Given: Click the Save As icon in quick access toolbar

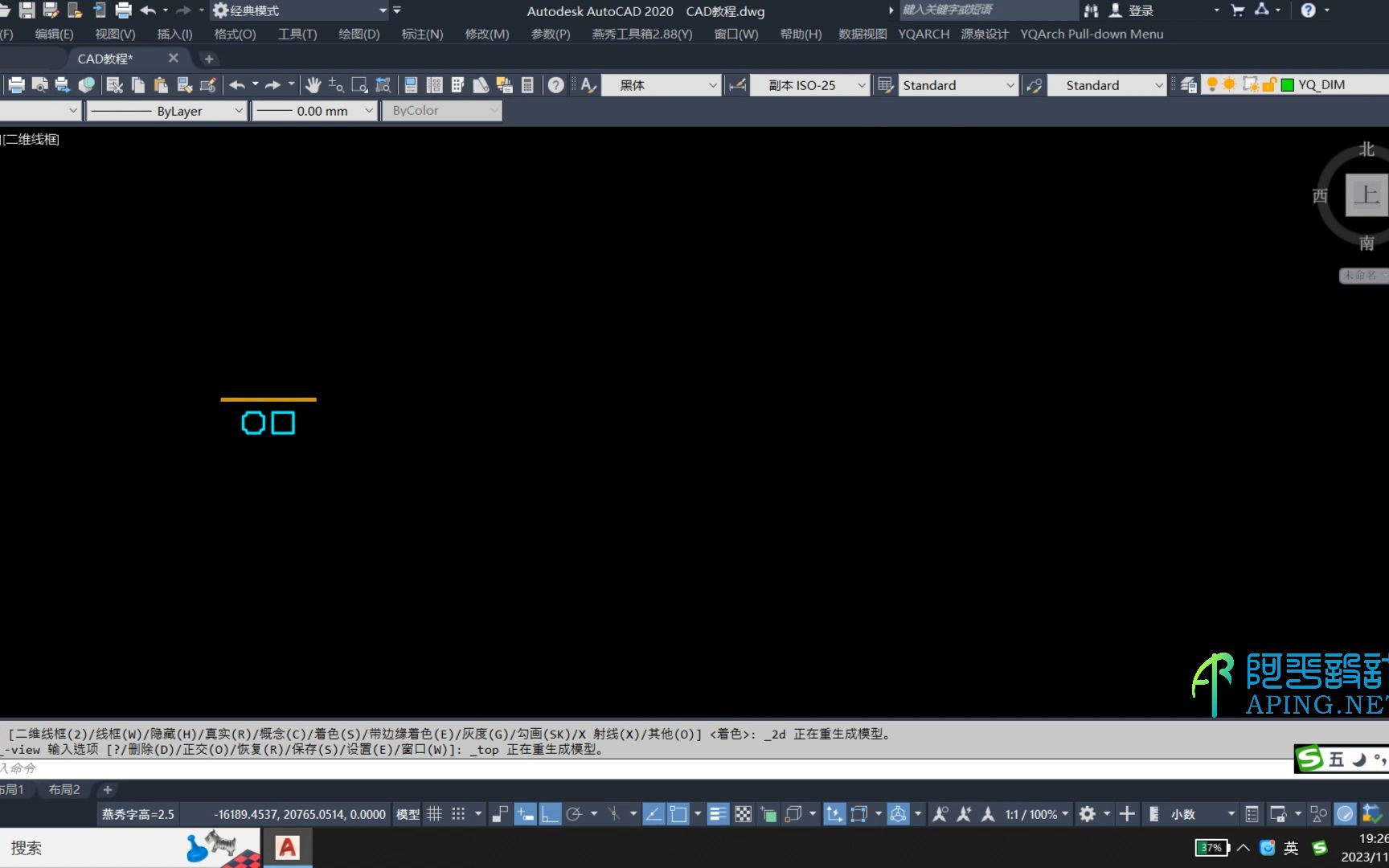Looking at the screenshot, I should [x=51, y=10].
